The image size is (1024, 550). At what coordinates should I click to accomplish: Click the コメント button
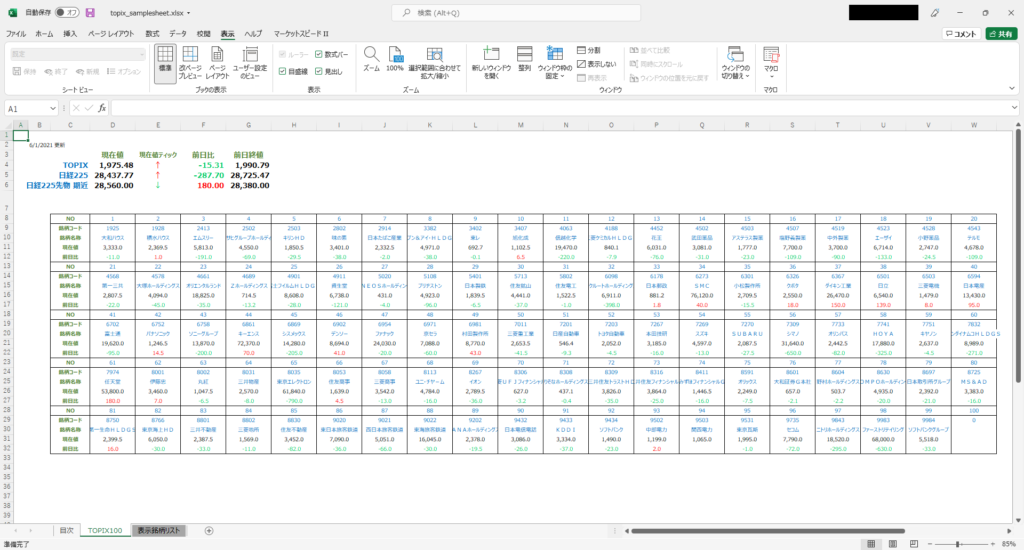pos(960,33)
